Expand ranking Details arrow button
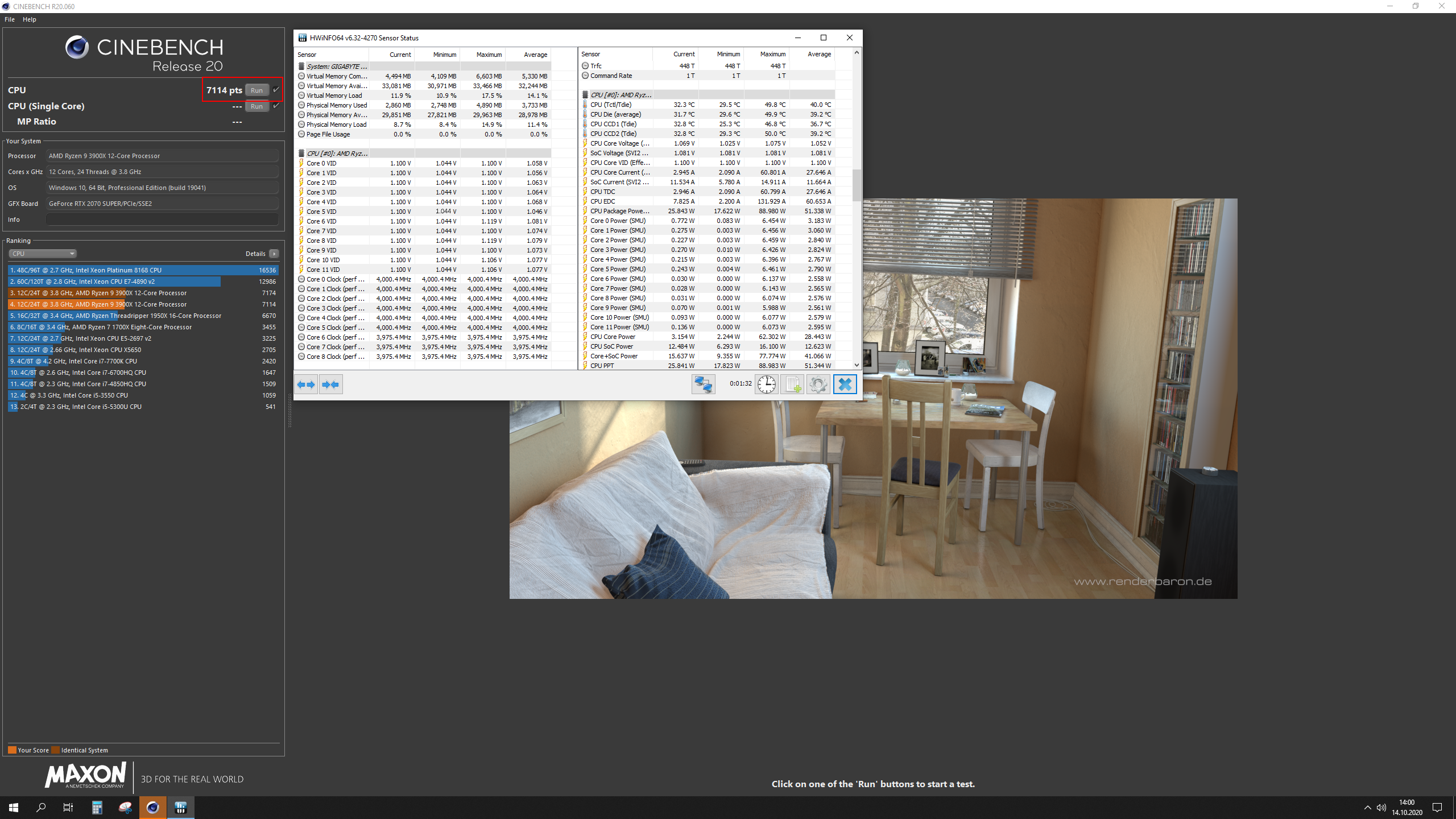The image size is (1456, 819). (x=274, y=254)
